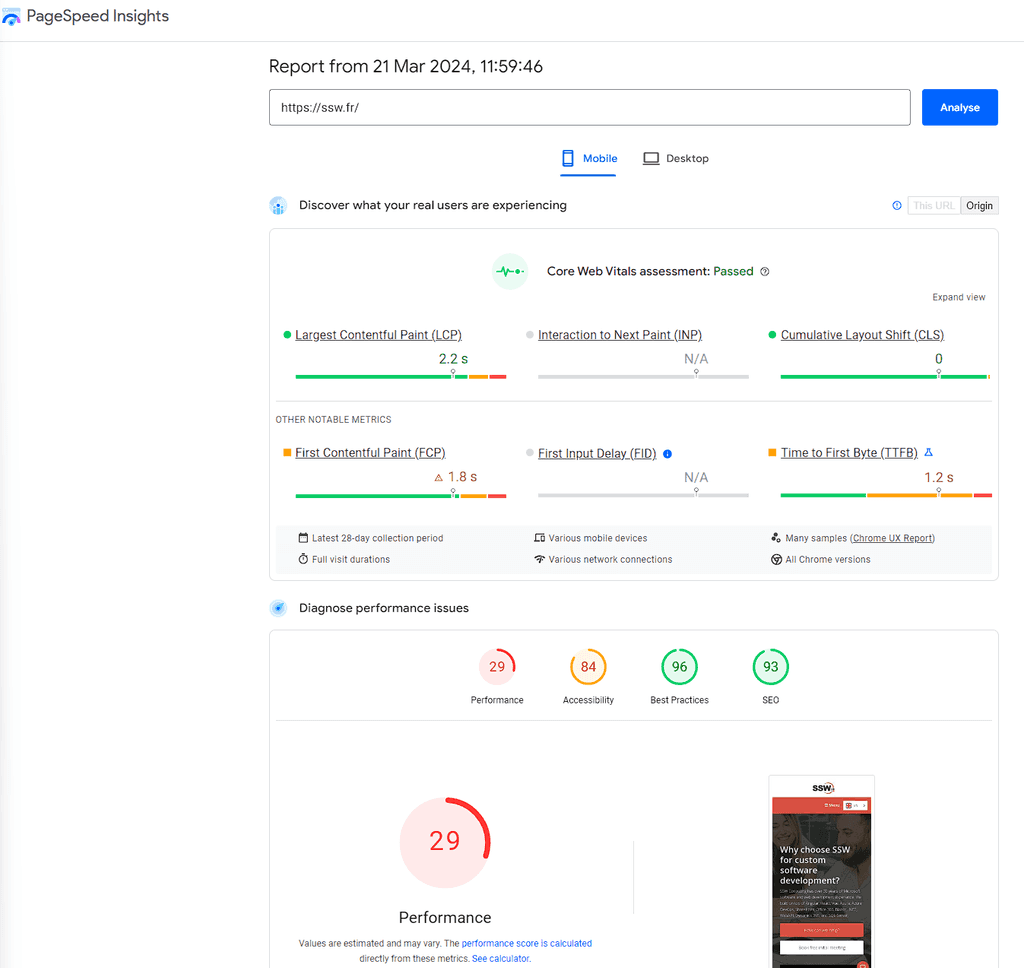Click the Core Web Vitals pulse icon
Viewport: 1024px width, 968px height.
click(x=510, y=271)
